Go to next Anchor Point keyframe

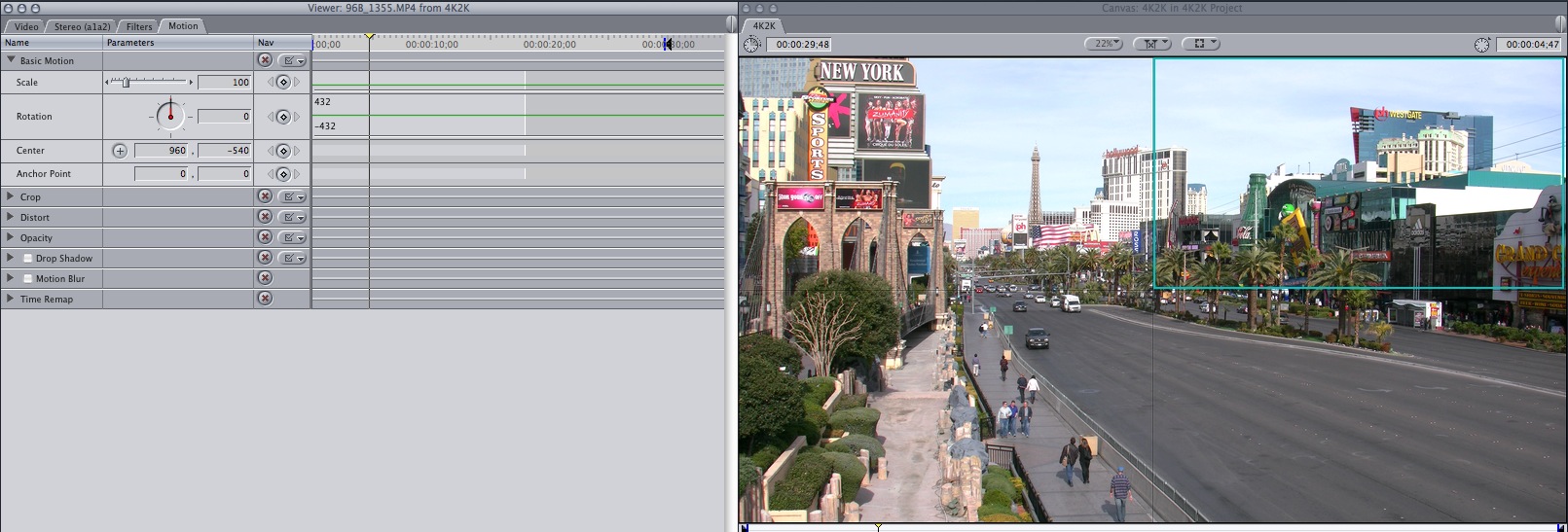297,174
